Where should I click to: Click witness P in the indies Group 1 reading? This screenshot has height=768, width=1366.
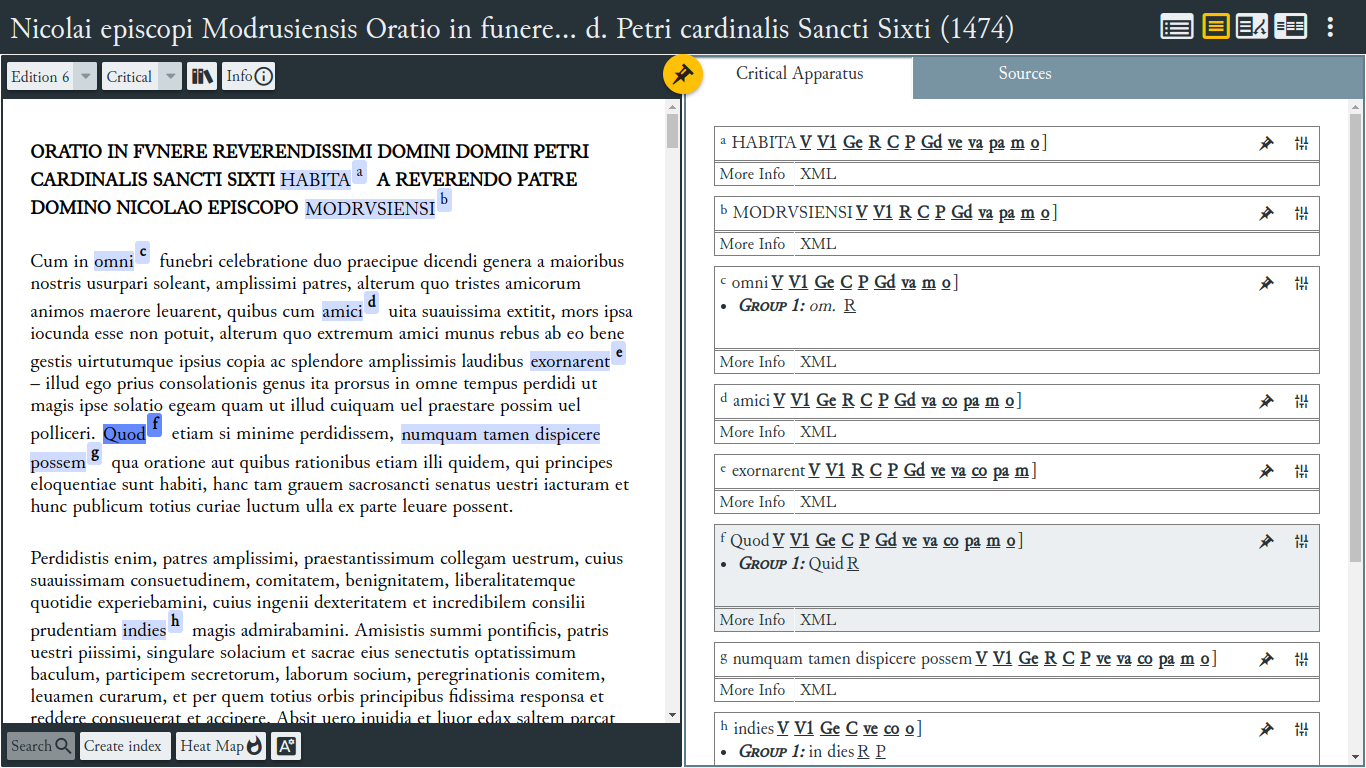(881, 752)
